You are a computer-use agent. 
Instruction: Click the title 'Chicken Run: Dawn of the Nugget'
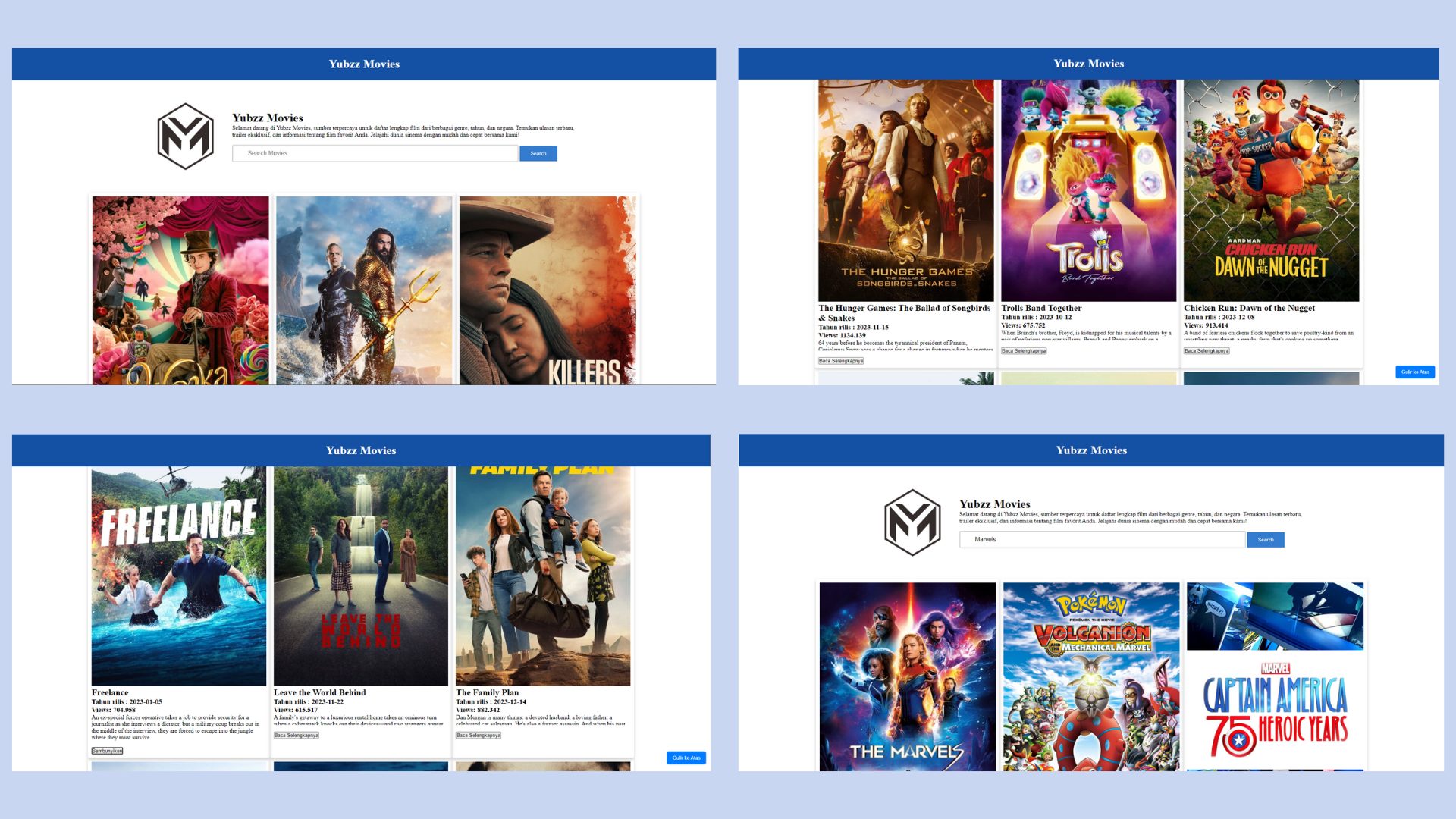coord(1250,308)
